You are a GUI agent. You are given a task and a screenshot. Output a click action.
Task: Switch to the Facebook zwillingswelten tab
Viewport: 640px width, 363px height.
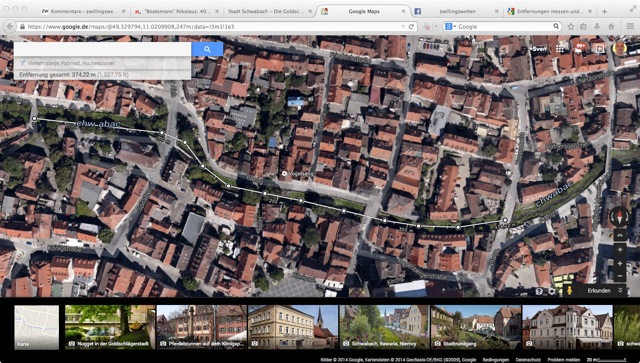click(x=456, y=11)
